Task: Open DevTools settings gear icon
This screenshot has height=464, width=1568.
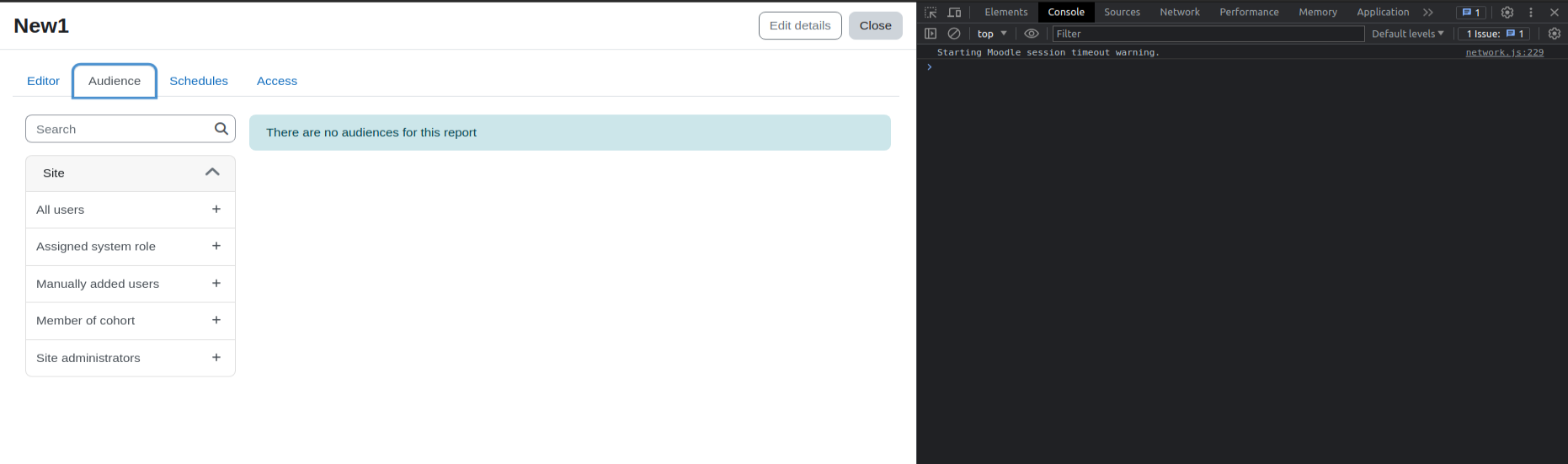Action: (1507, 13)
